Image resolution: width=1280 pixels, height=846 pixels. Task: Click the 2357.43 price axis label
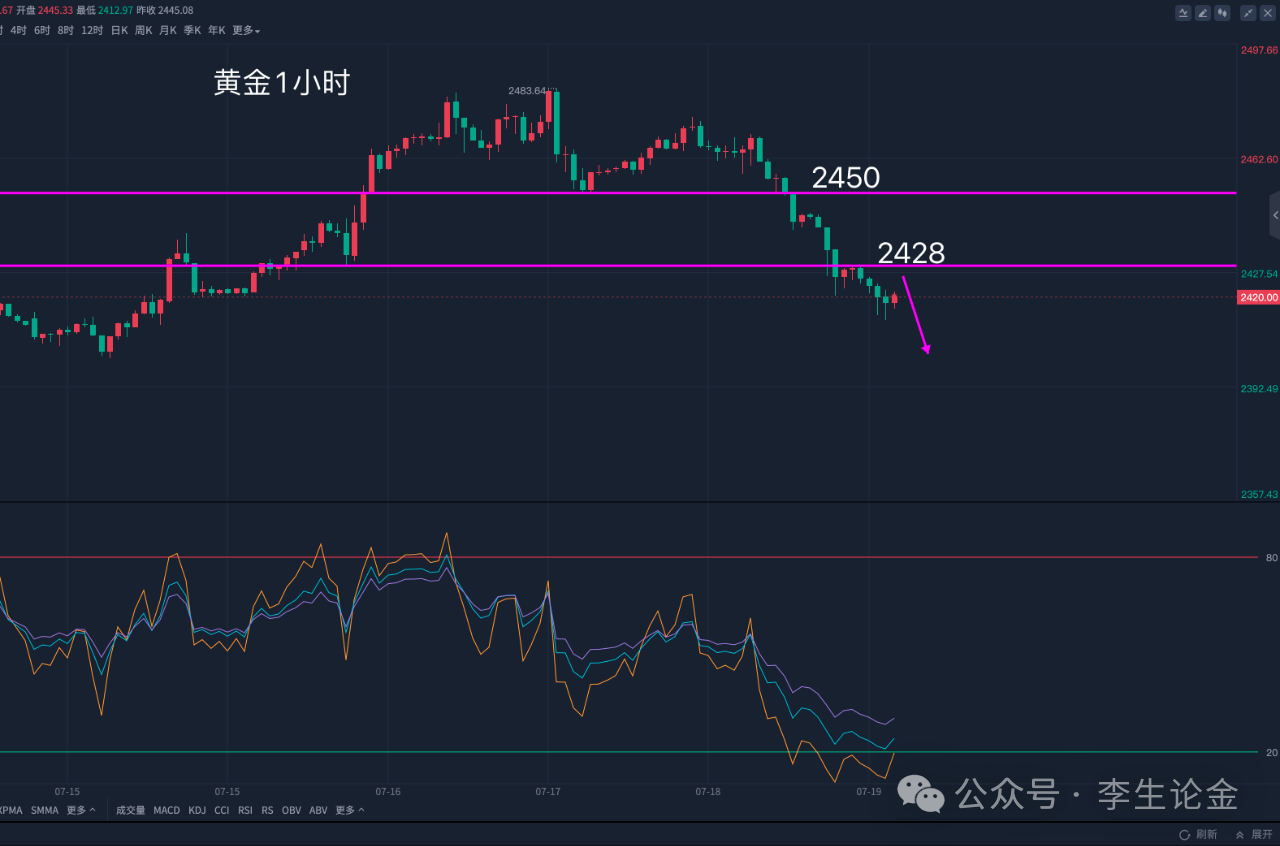(x=1259, y=494)
